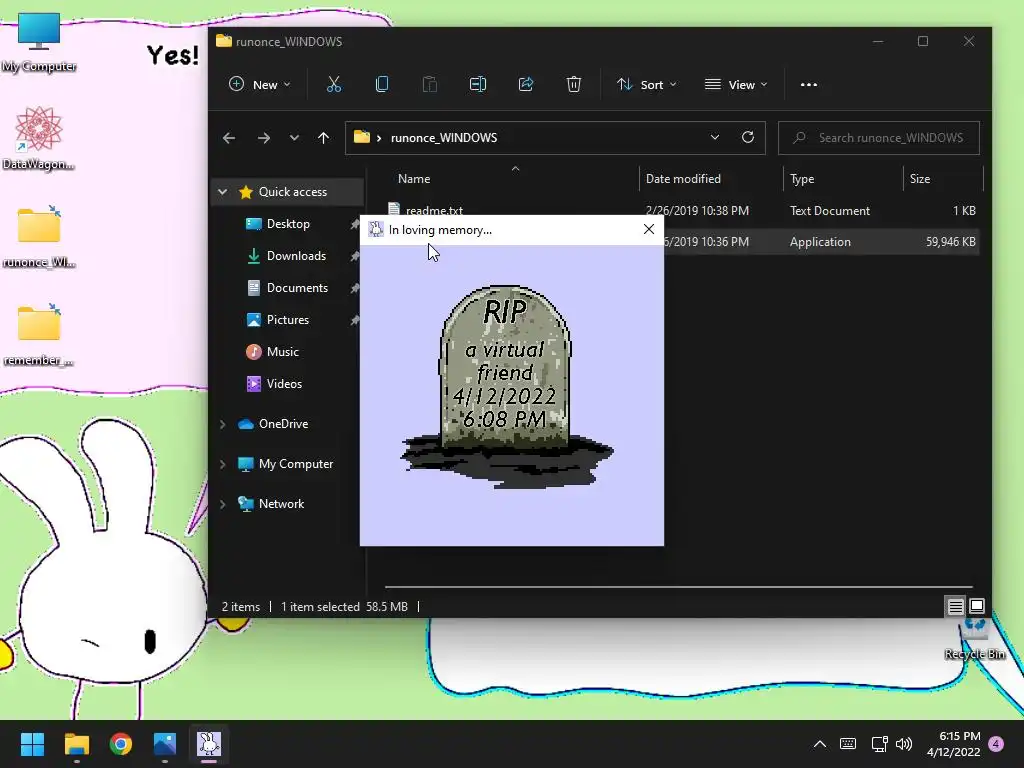This screenshot has width=1024, height=768.
Task: Open Recycle Bin on desktop
Action: pos(975,640)
